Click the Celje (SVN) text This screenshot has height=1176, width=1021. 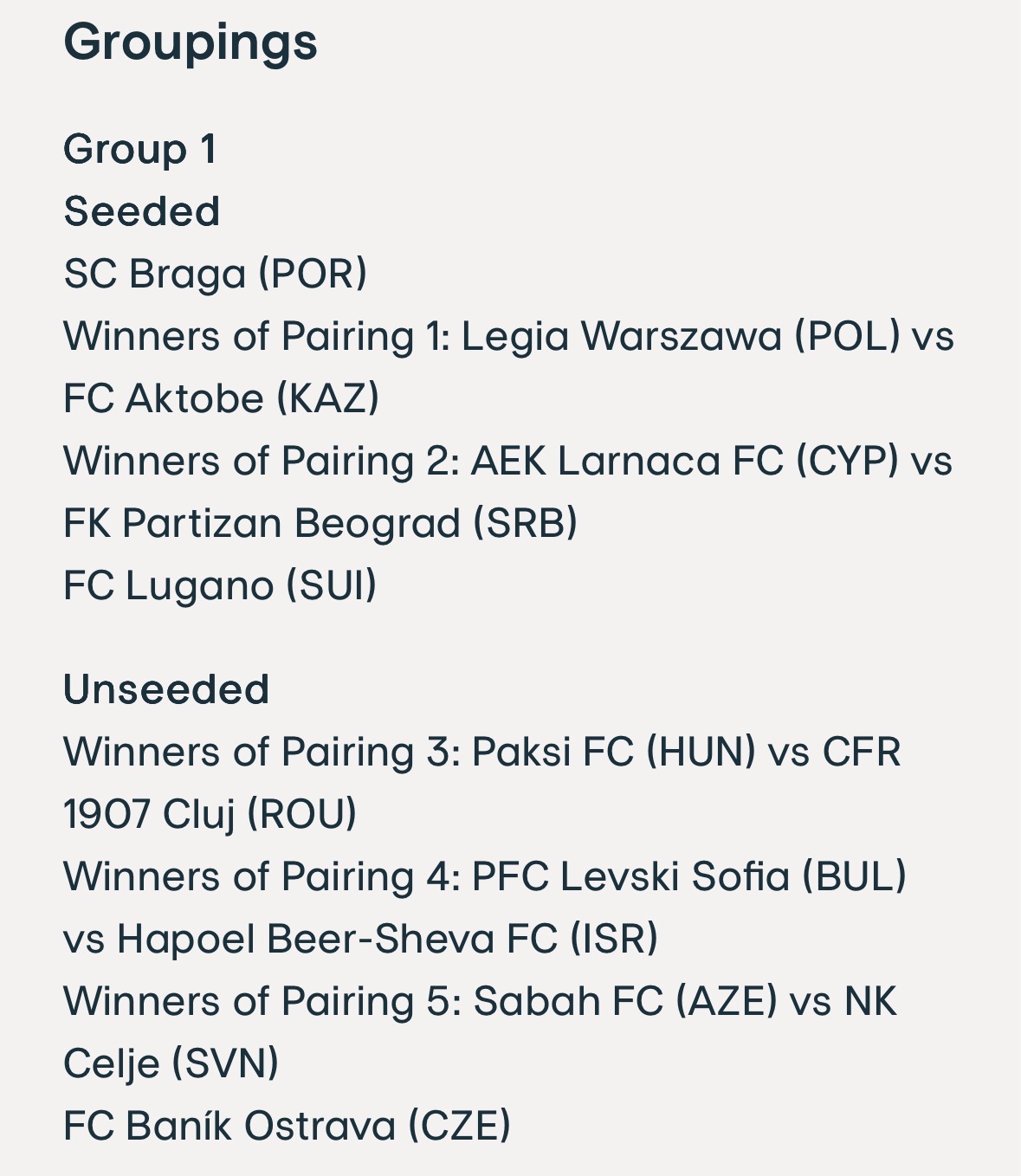[x=171, y=1063]
